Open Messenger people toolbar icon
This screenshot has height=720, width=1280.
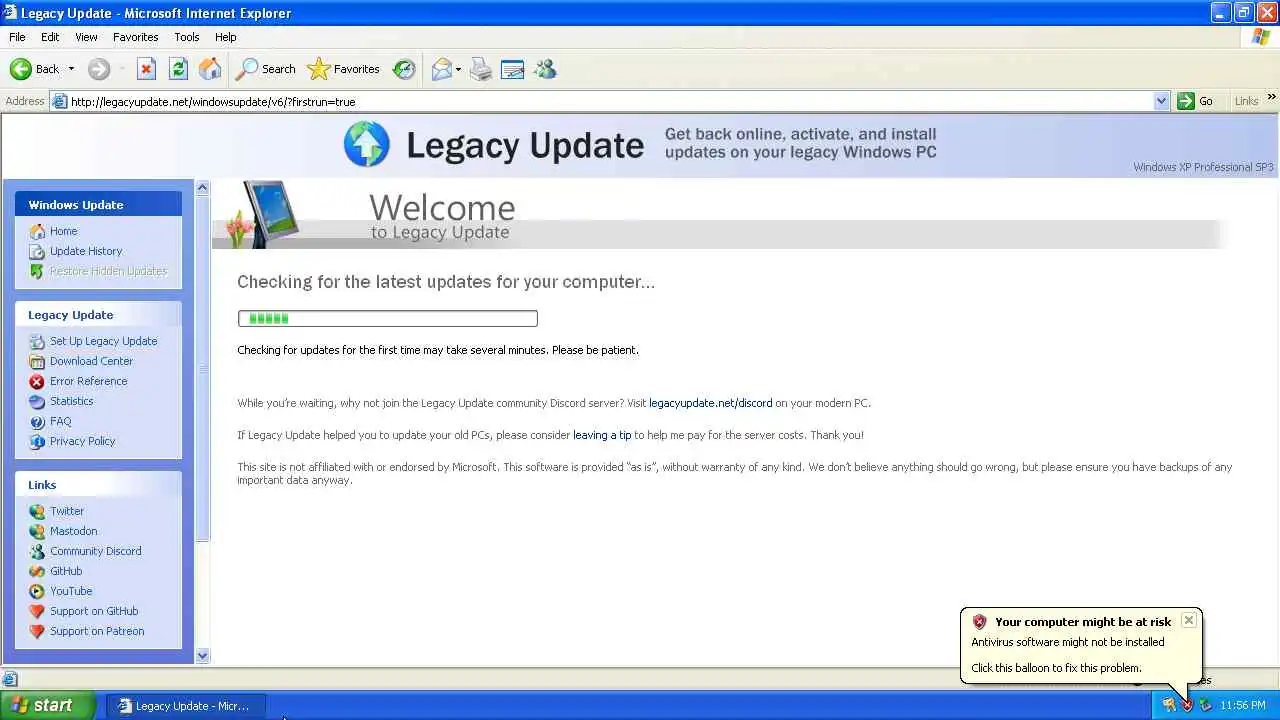[545, 69]
